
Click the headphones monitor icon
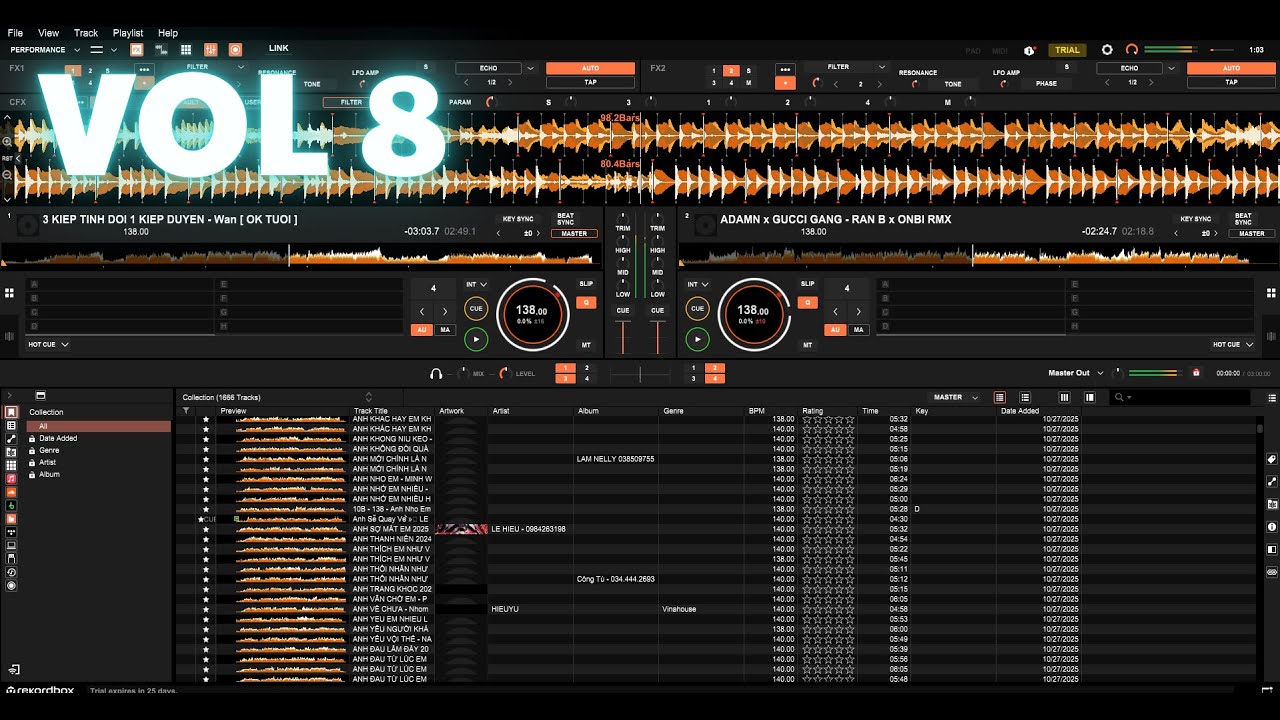pos(436,373)
